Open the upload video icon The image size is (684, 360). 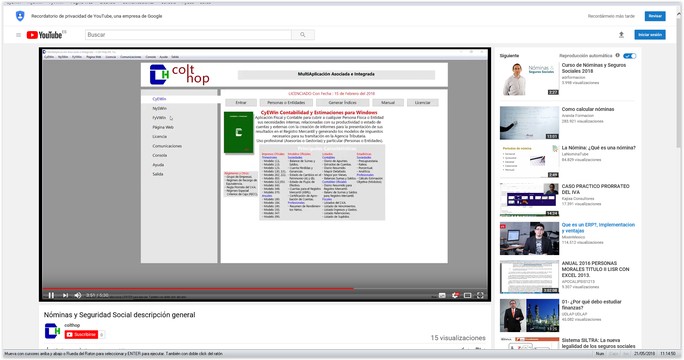[x=621, y=35]
